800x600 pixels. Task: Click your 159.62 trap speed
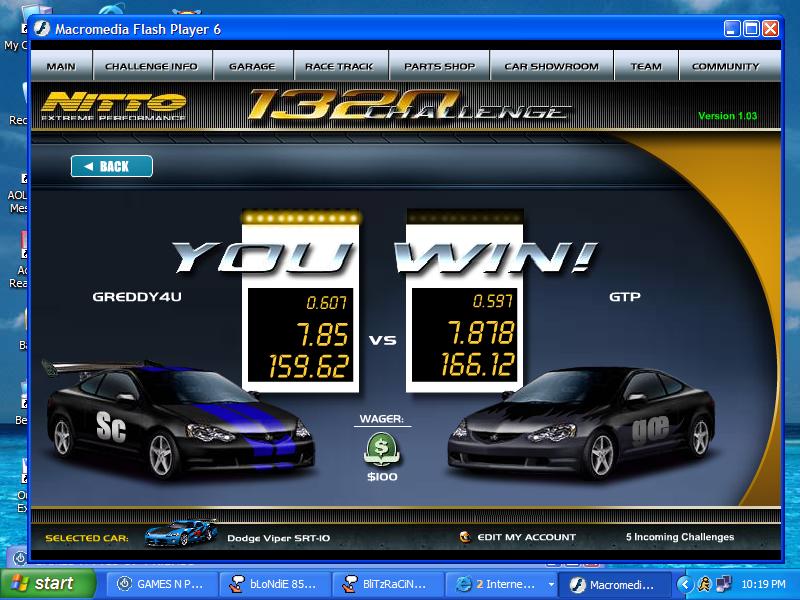click(x=309, y=366)
